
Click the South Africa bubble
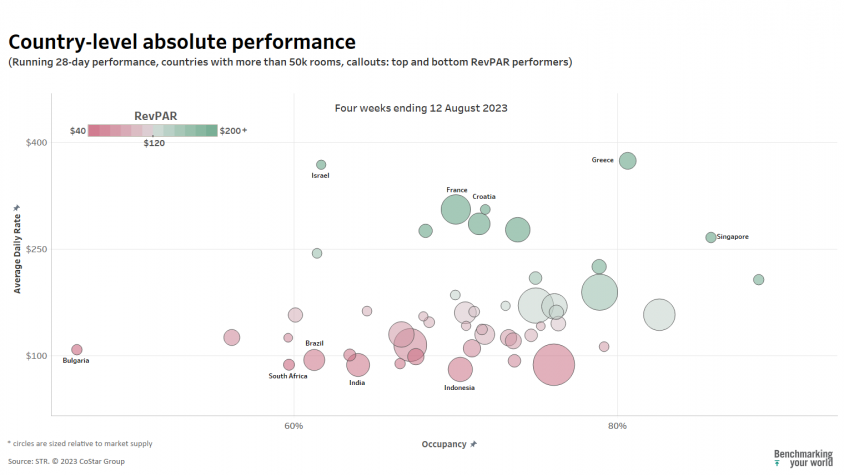pos(289,365)
